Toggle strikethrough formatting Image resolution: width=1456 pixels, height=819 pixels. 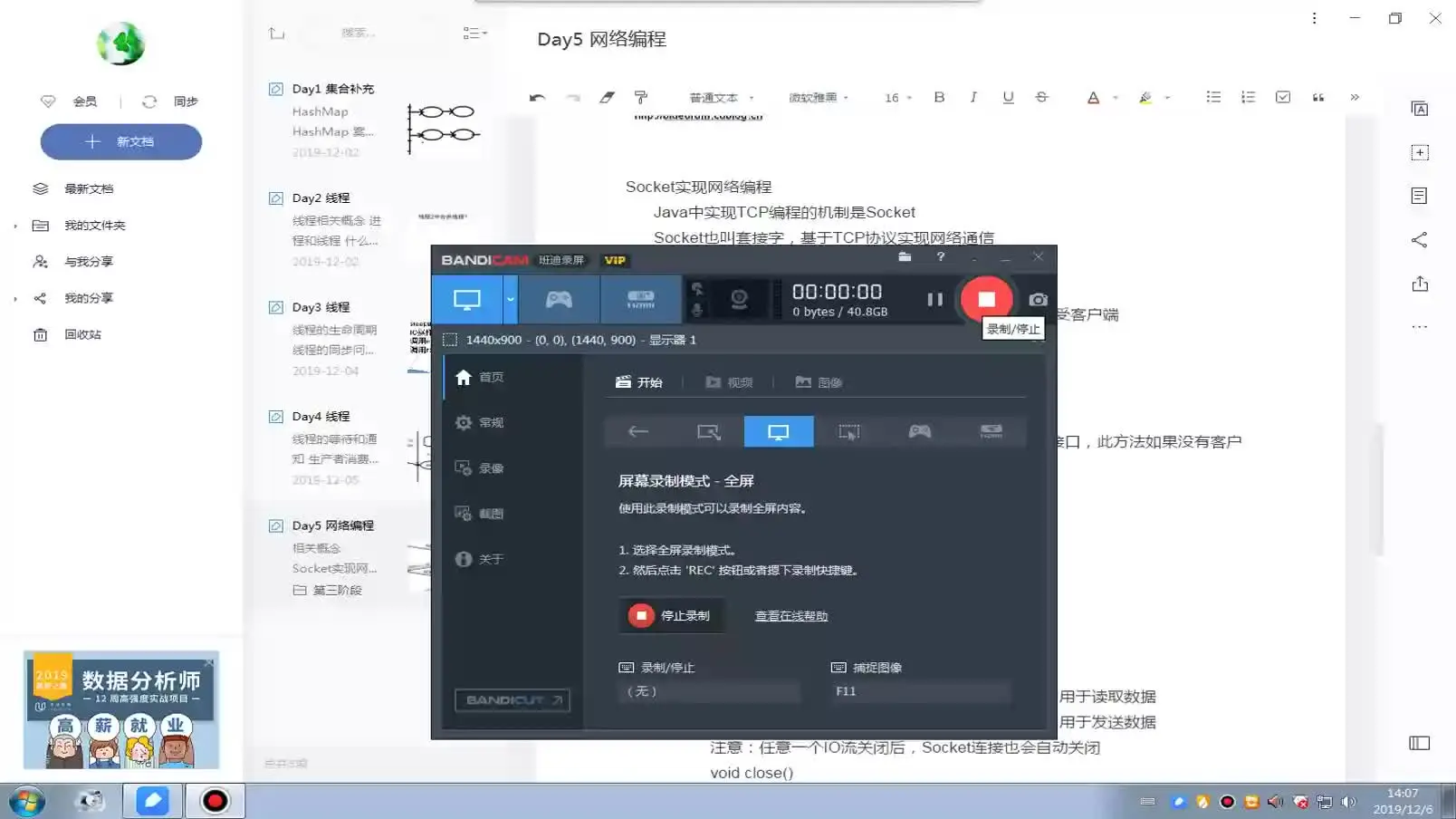(x=1042, y=97)
